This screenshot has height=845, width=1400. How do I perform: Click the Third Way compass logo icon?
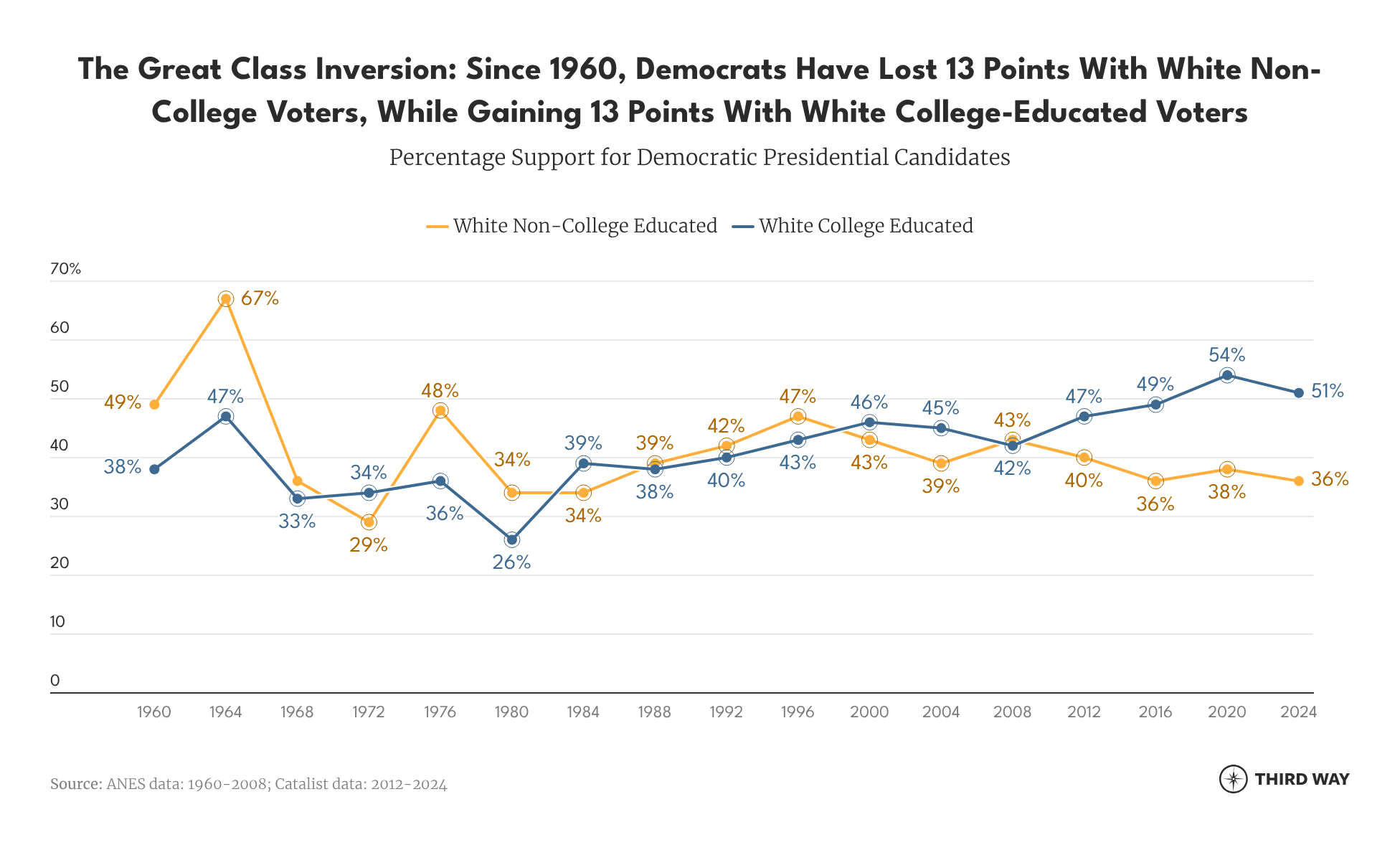1233,779
